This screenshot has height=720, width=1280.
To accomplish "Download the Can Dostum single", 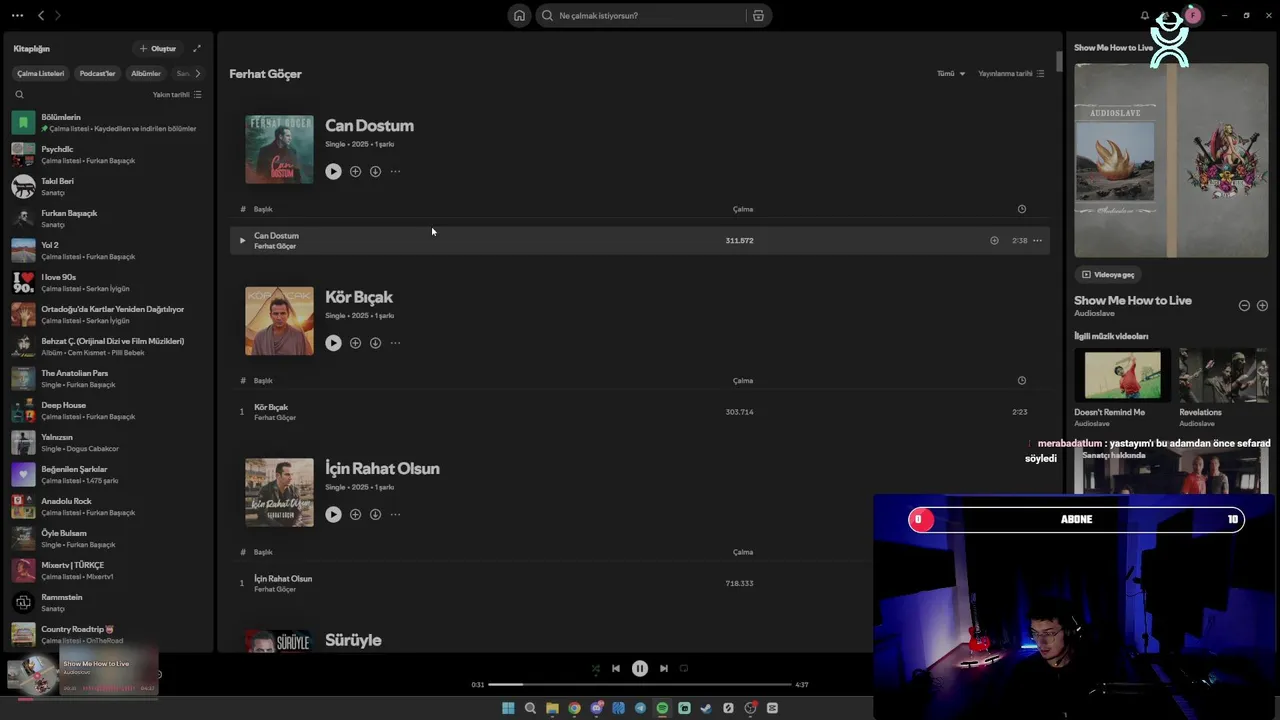I will [x=375, y=172].
